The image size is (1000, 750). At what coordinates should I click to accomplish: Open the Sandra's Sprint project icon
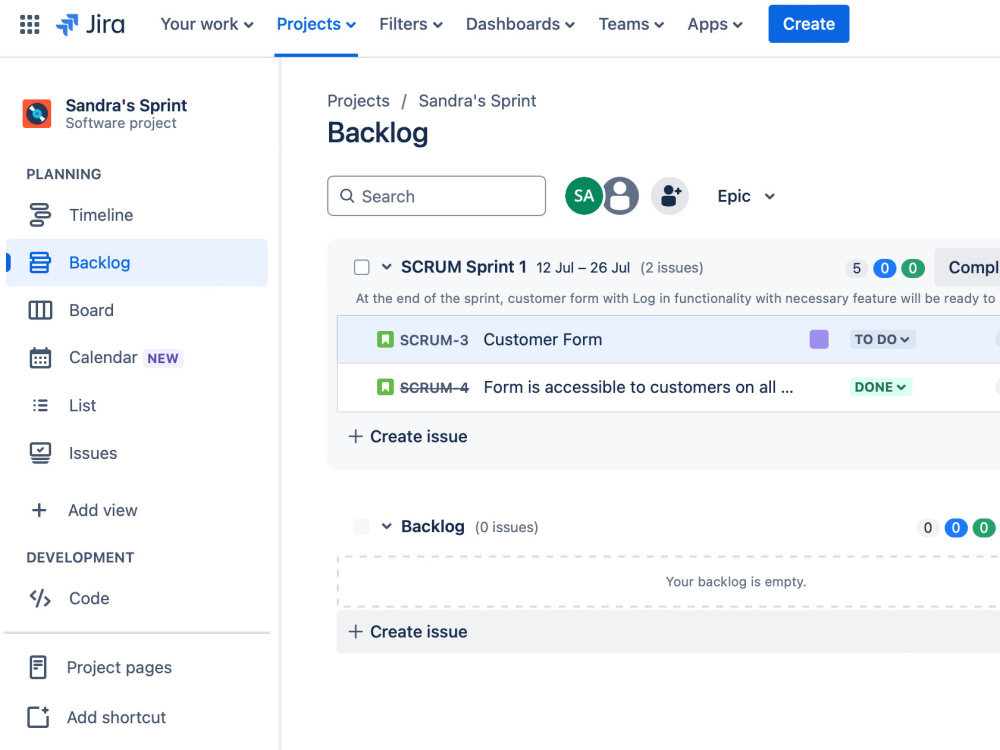37,114
